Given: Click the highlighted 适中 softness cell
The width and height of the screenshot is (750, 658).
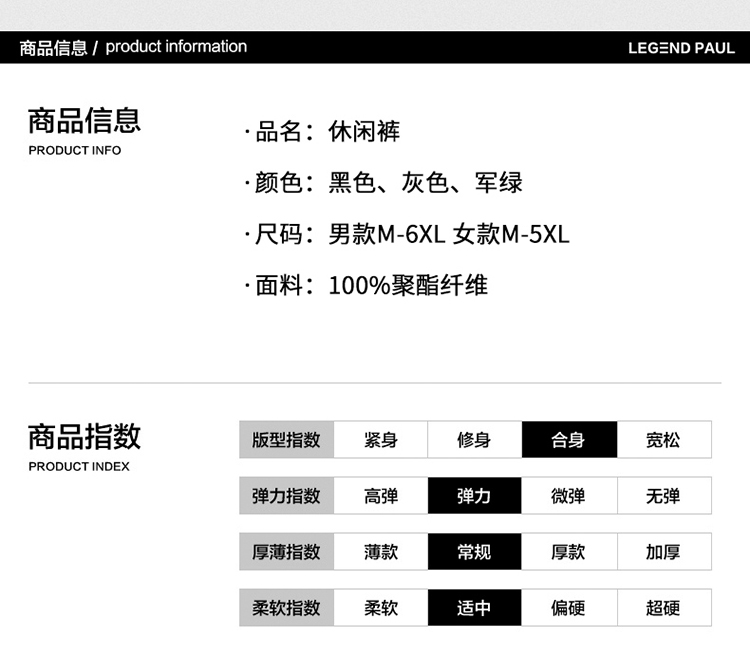Looking at the screenshot, I should (474, 608).
